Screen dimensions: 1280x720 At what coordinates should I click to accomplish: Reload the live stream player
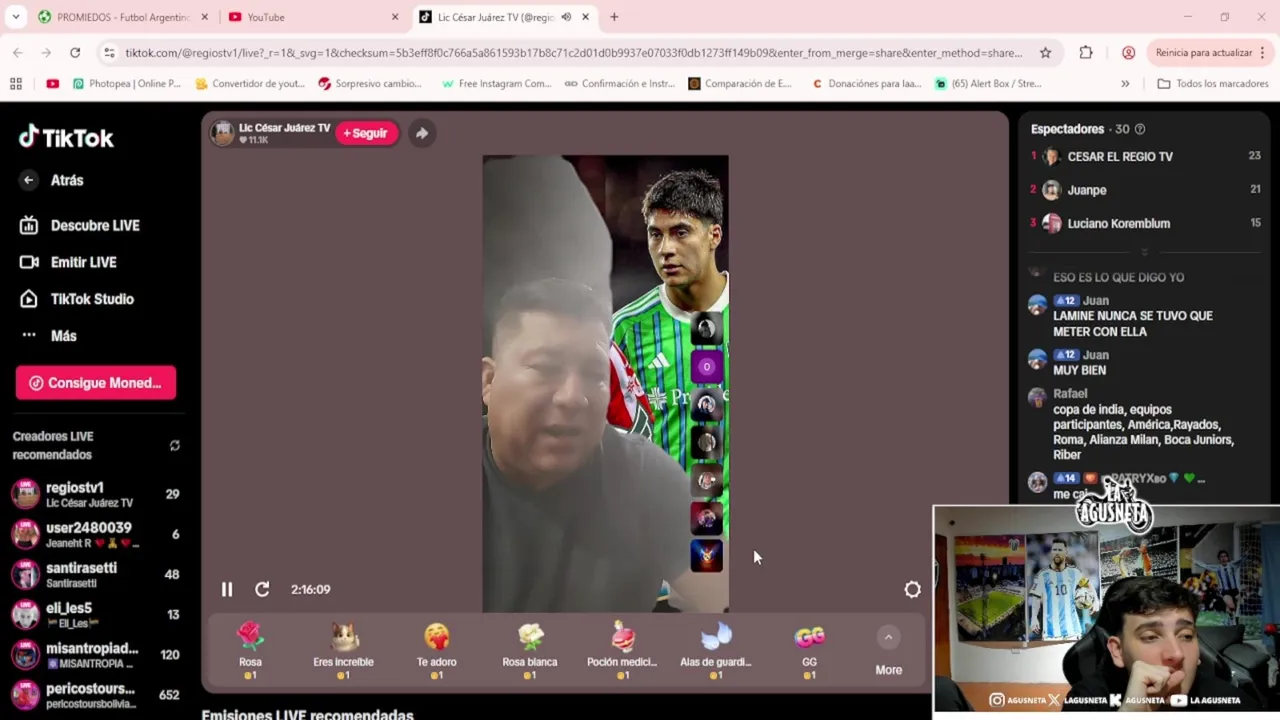(x=262, y=590)
